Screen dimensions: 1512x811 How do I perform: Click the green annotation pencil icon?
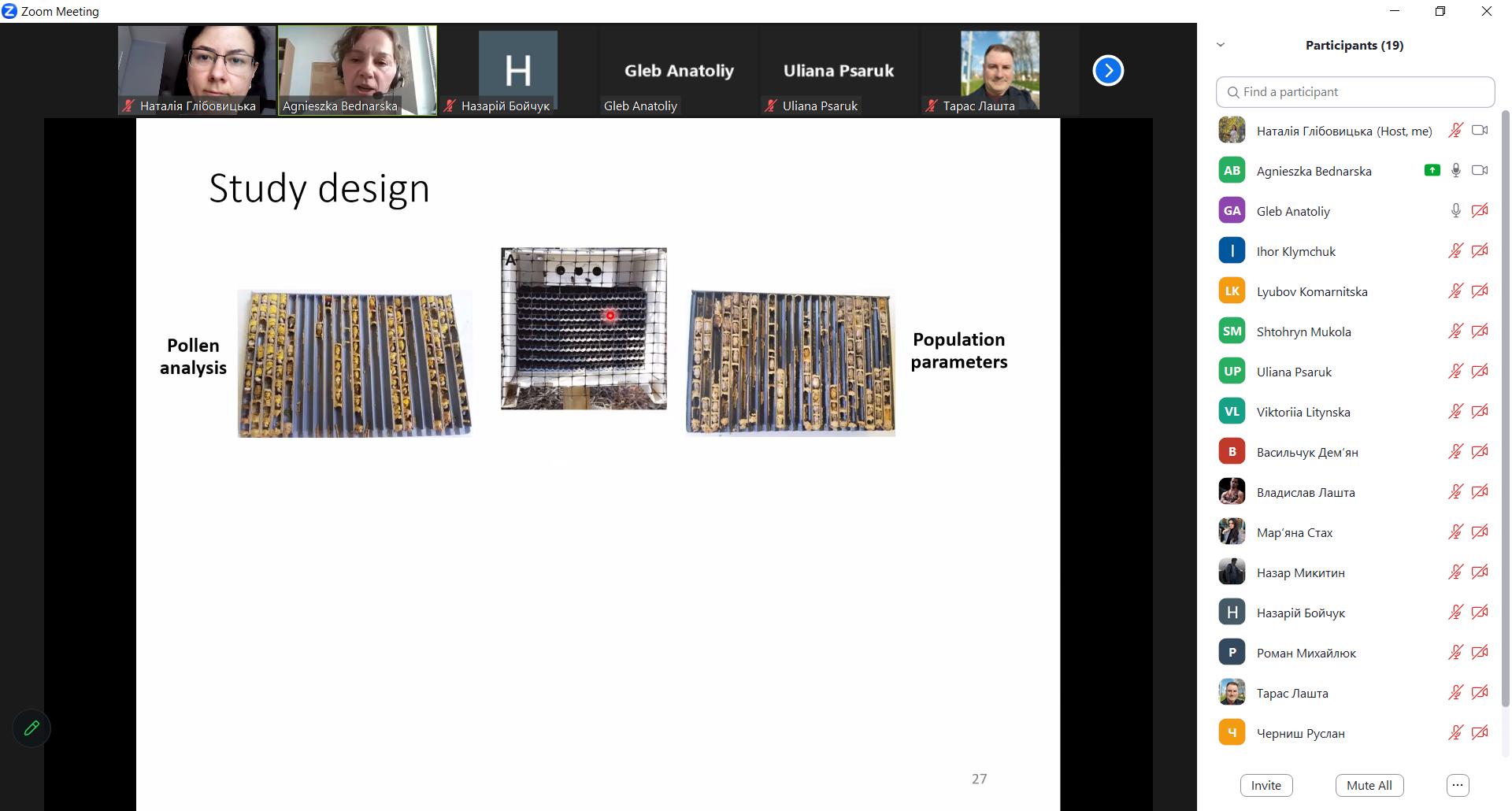(x=31, y=728)
